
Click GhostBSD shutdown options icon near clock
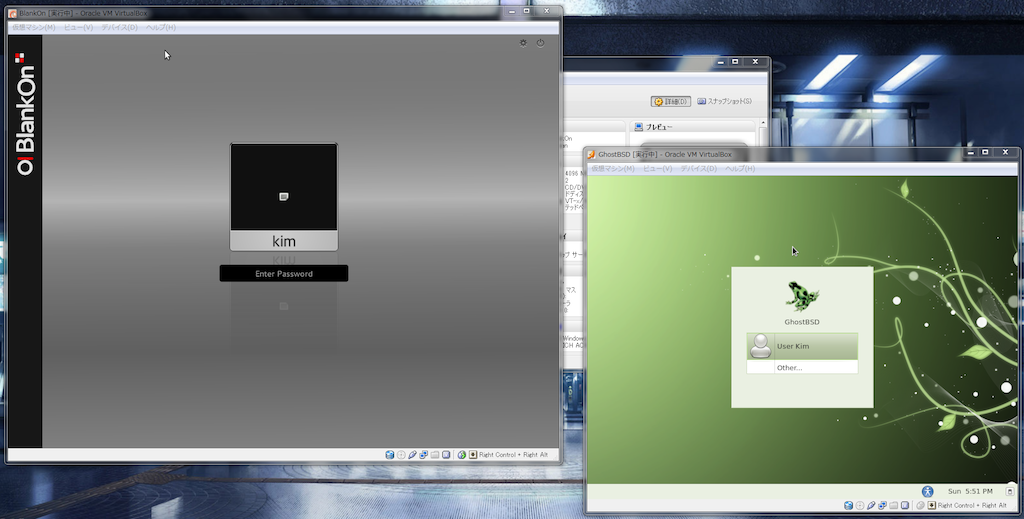point(1010,491)
